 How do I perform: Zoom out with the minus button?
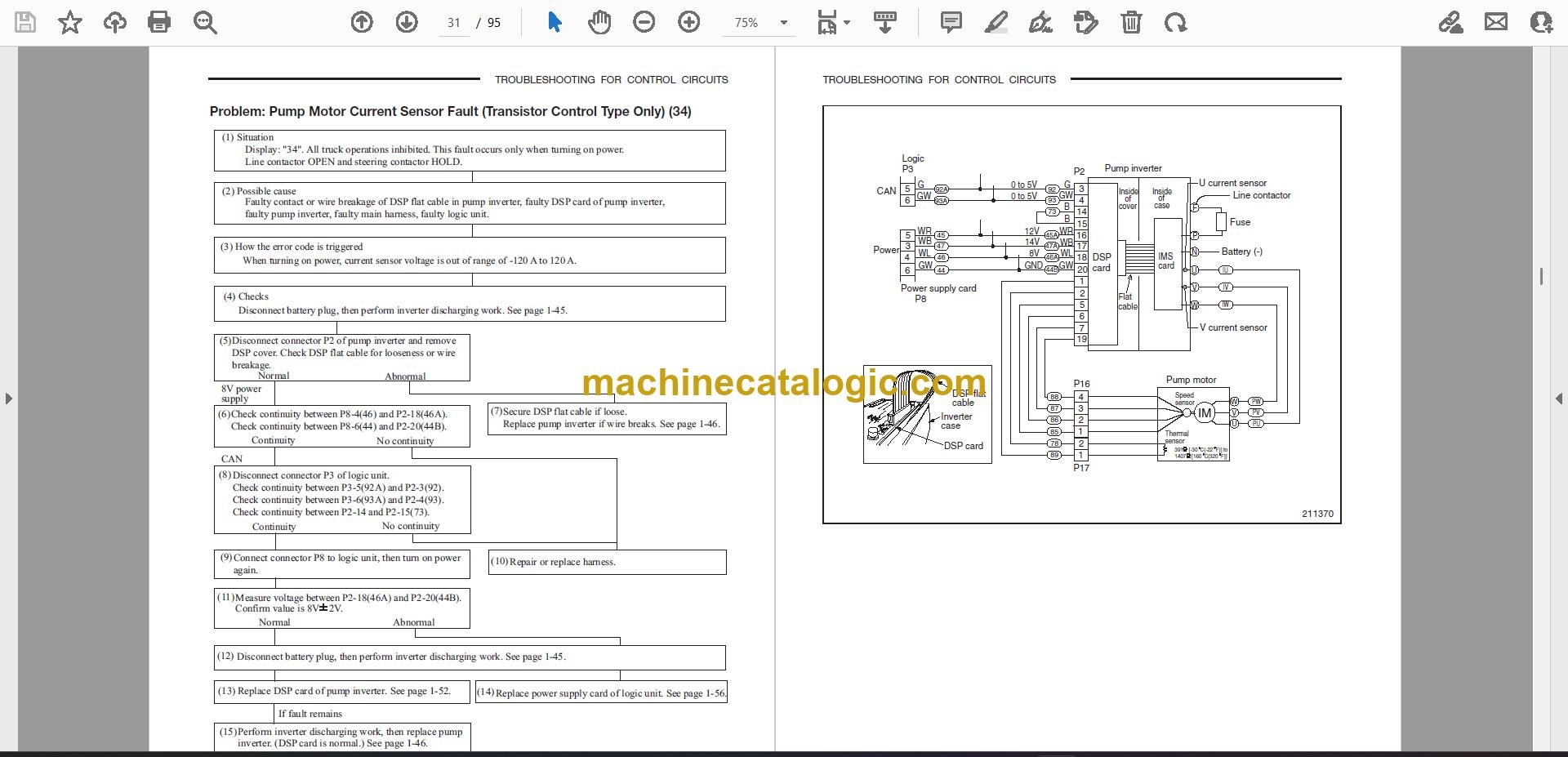tap(644, 22)
